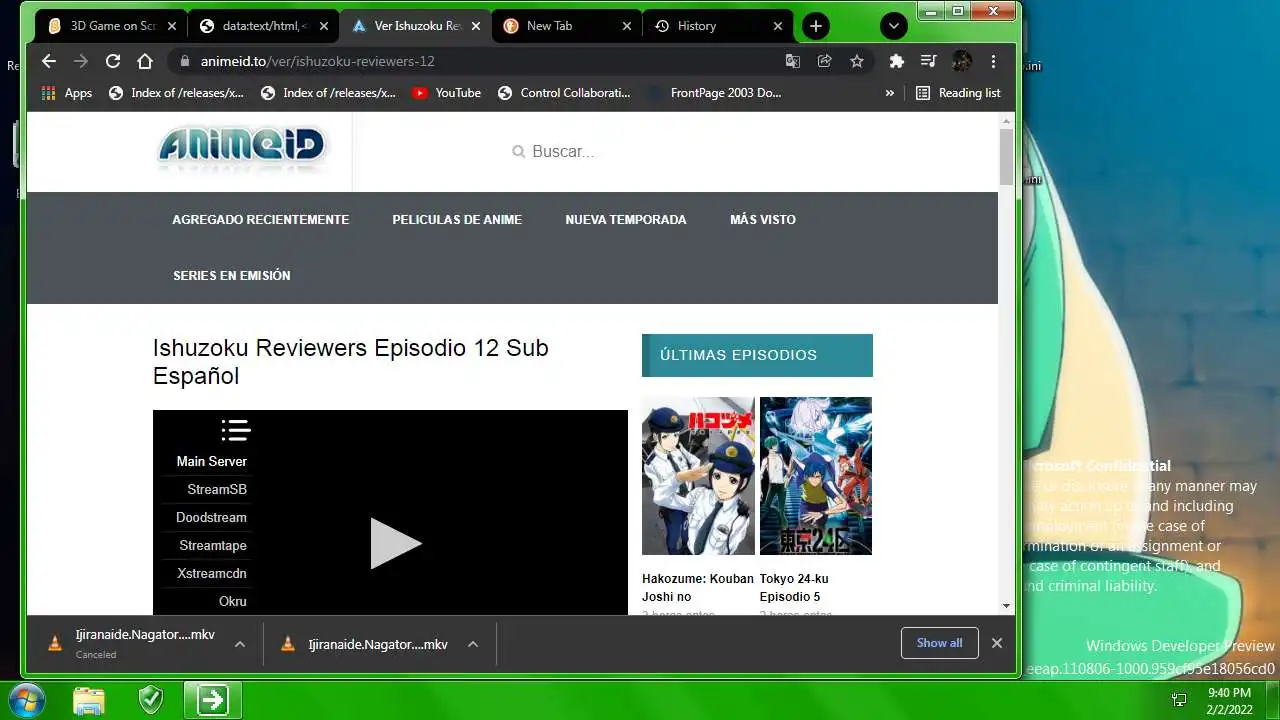This screenshot has height=720, width=1280.
Task: Open a new tab with plus button
Action: (x=816, y=26)
